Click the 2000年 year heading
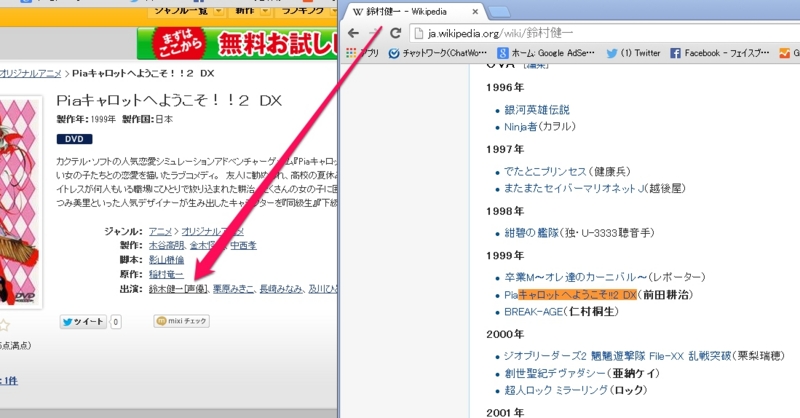This screenshot has height=418, width=800. (x=505, y=334)
